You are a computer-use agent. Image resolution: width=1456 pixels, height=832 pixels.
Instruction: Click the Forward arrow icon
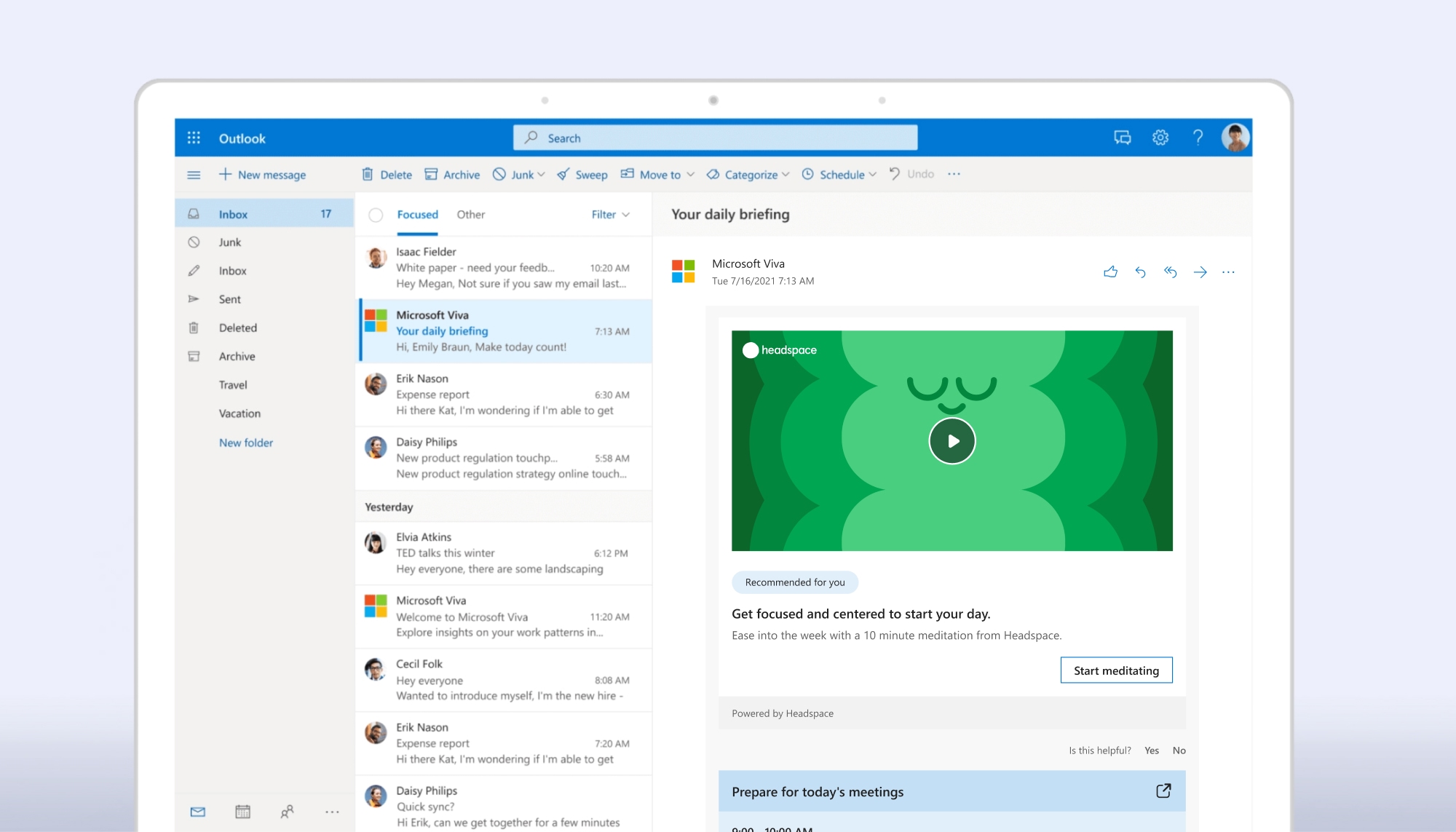1200,272
